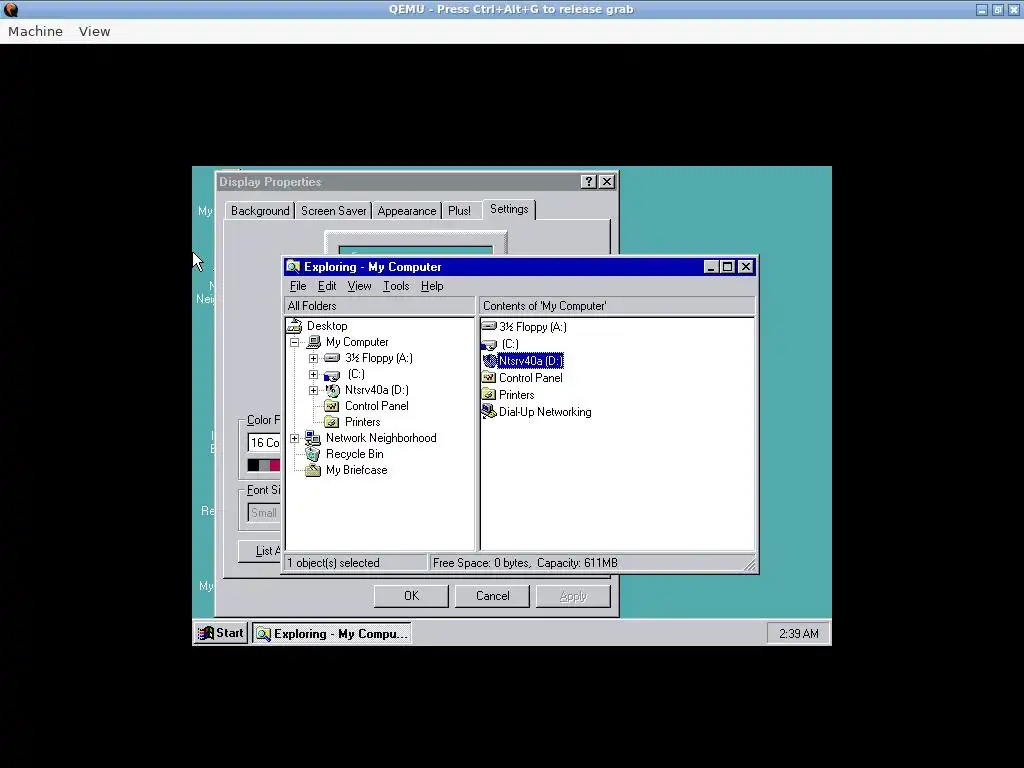Screen dimensions: 1024x768
Task: Click '1 object(s) selected' status text
Action: (334, 563)
